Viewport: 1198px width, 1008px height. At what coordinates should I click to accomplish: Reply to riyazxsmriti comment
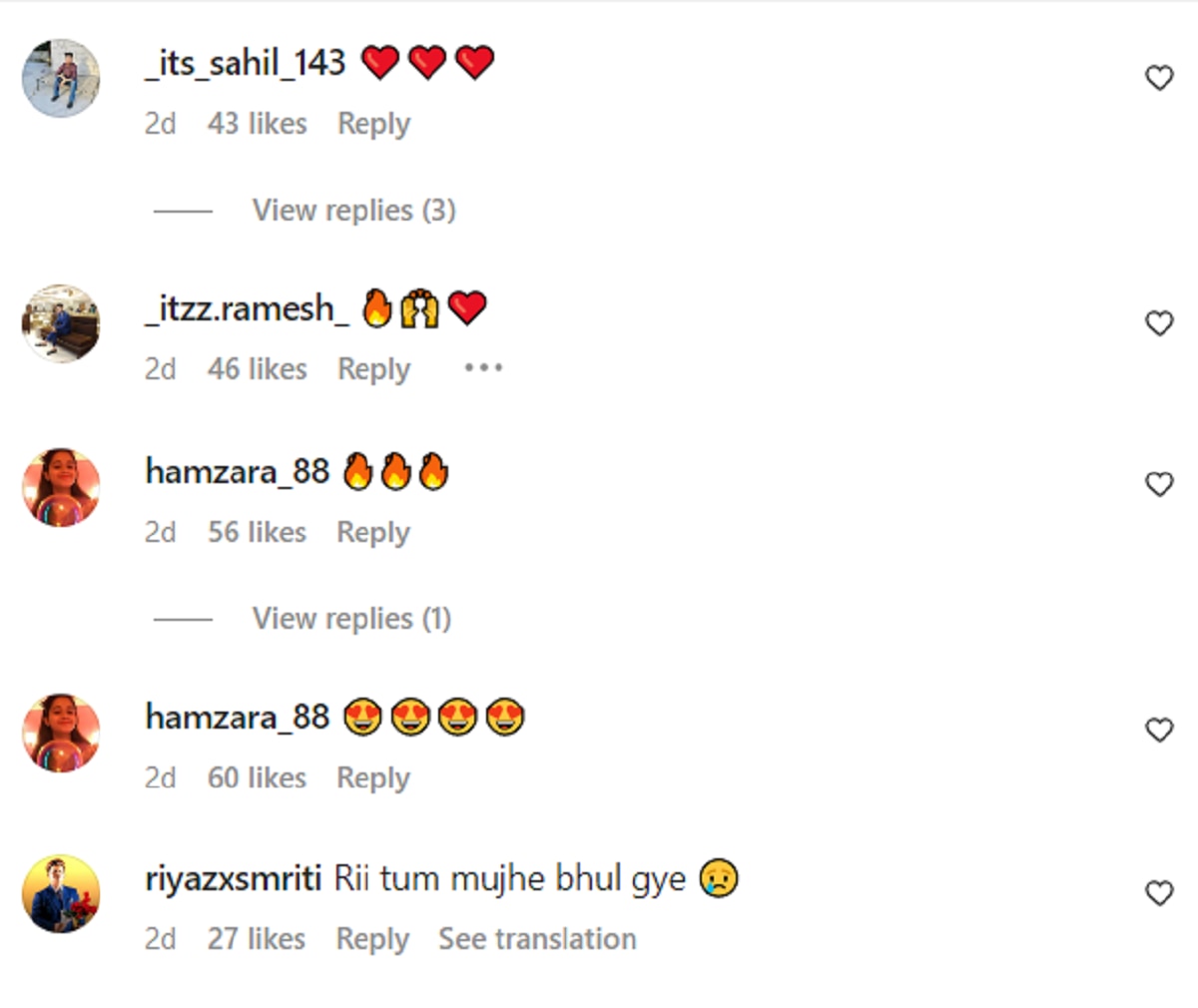point(372,939)
